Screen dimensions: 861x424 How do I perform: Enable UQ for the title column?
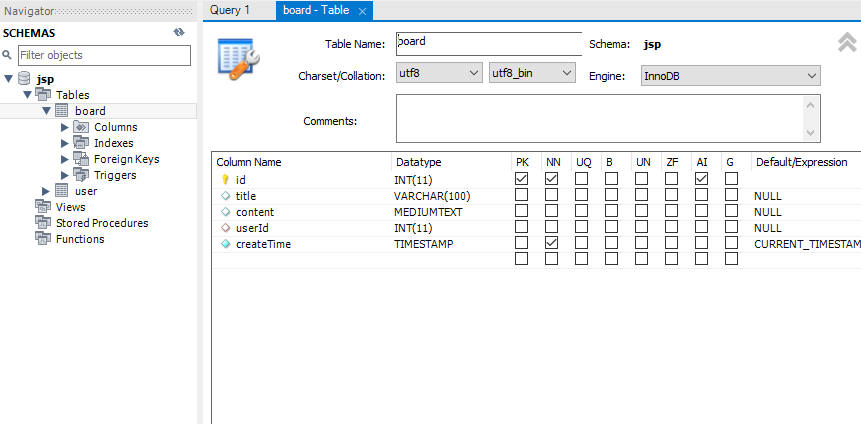tap(582, 194)
